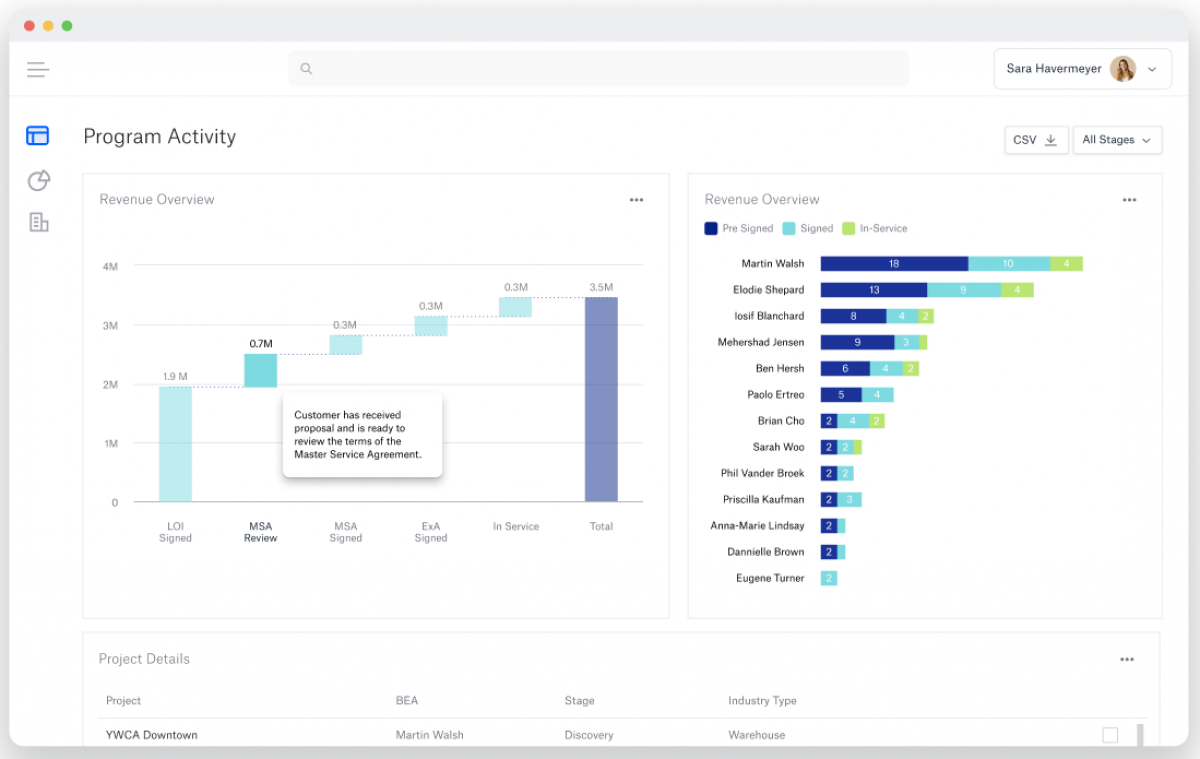Click the CSV download arrow icon

[x=1051, y=140]
